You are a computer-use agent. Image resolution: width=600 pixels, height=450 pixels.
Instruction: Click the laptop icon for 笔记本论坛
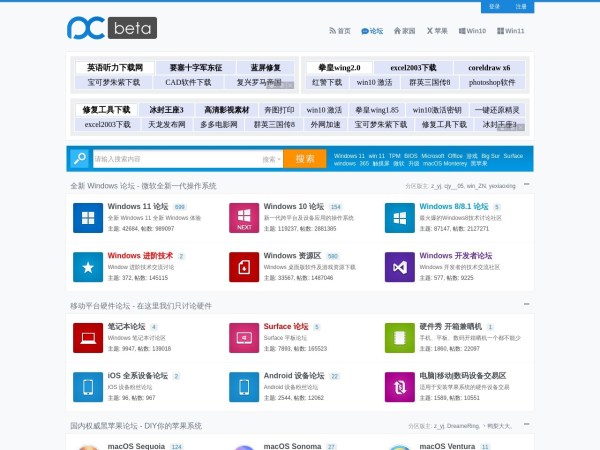coord(88,337)
